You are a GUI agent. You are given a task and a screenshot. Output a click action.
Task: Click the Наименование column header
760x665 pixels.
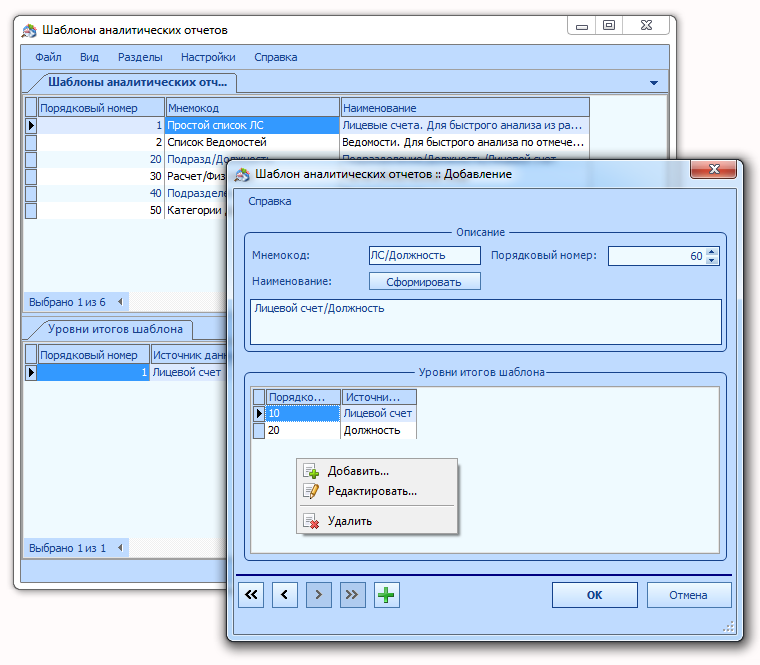pos(465,108)
